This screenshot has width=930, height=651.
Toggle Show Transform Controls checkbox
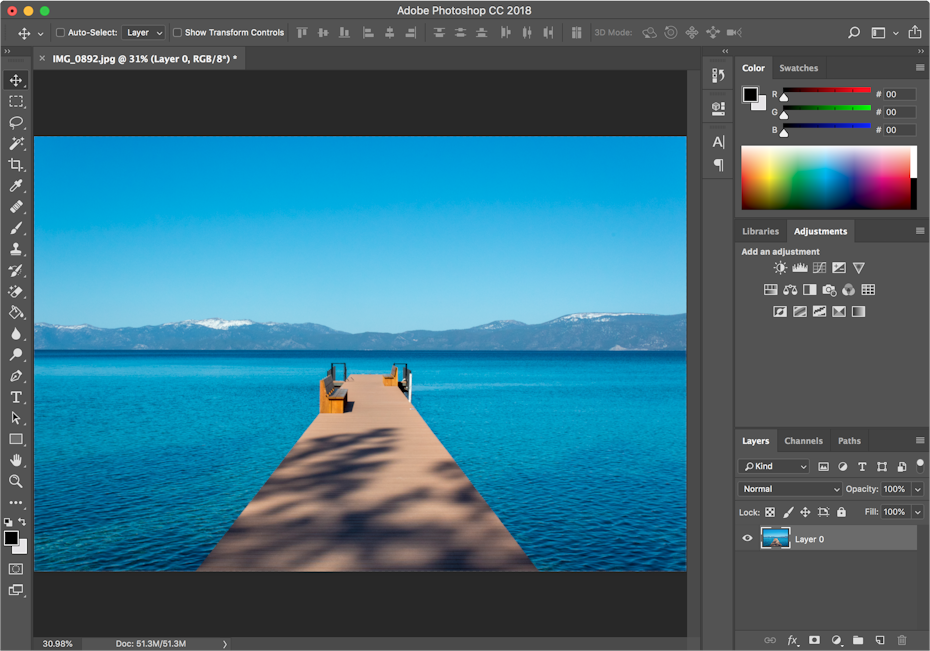[178, 33]
